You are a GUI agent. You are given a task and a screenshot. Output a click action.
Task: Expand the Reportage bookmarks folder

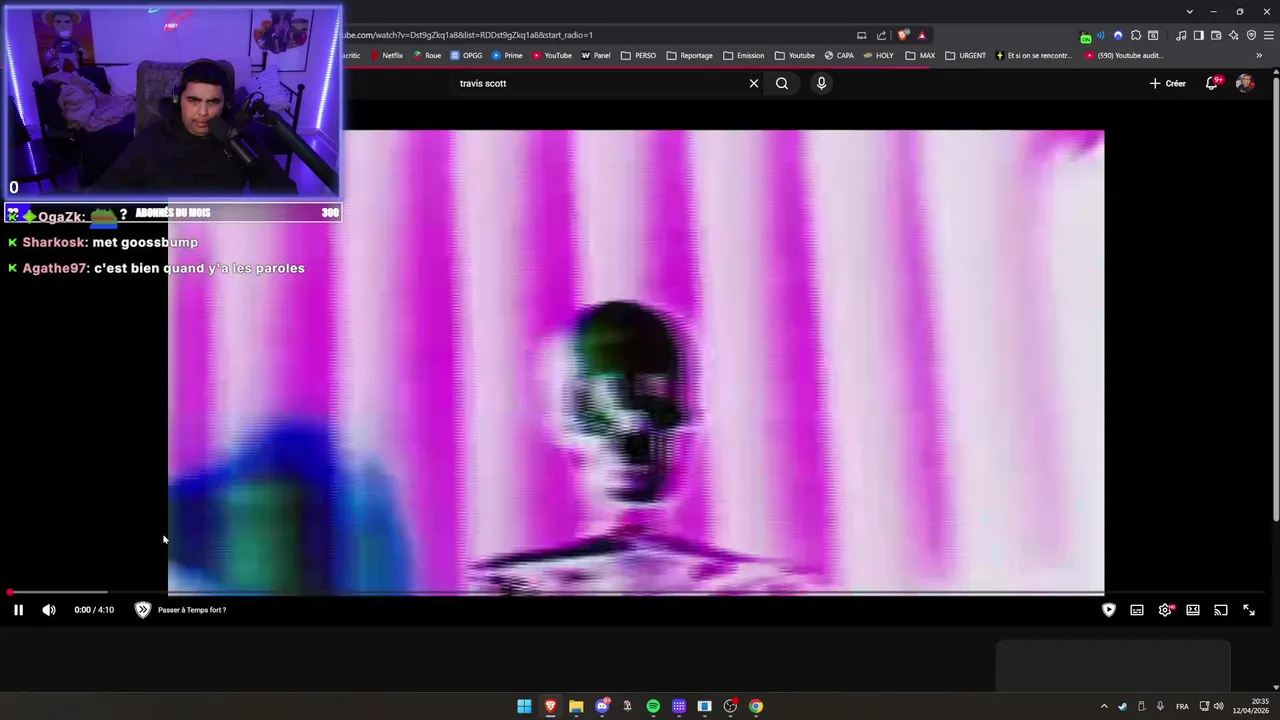coord(690,56)
